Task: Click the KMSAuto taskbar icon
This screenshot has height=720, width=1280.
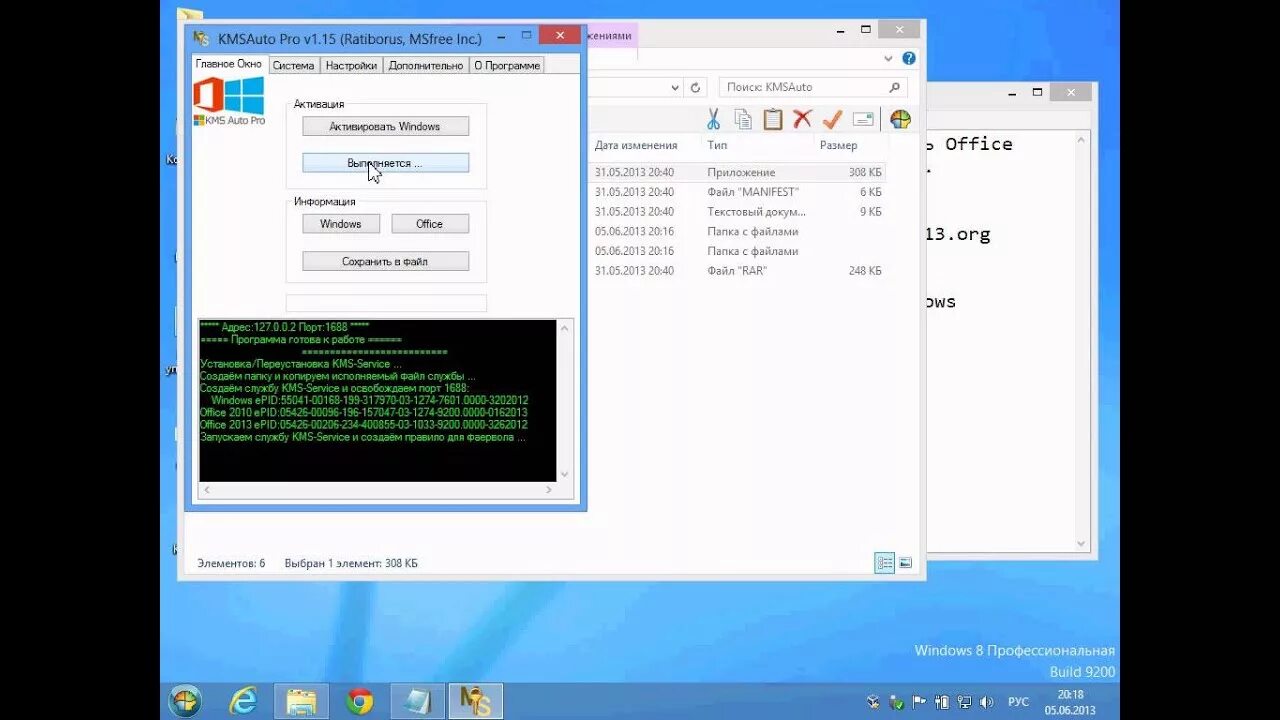Action: click(475, 701)
